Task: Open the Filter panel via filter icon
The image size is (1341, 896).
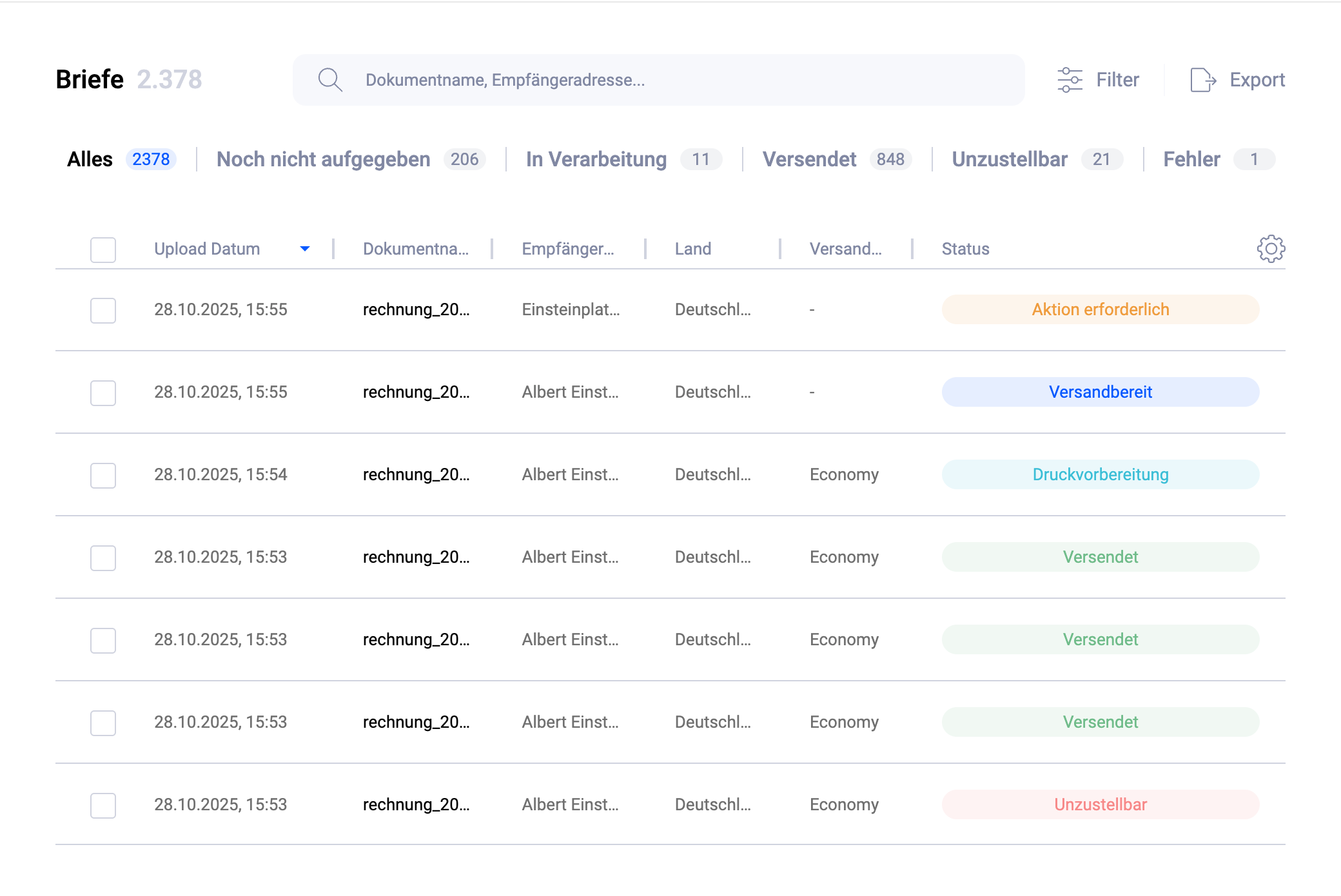Action: click(1069, 79)
